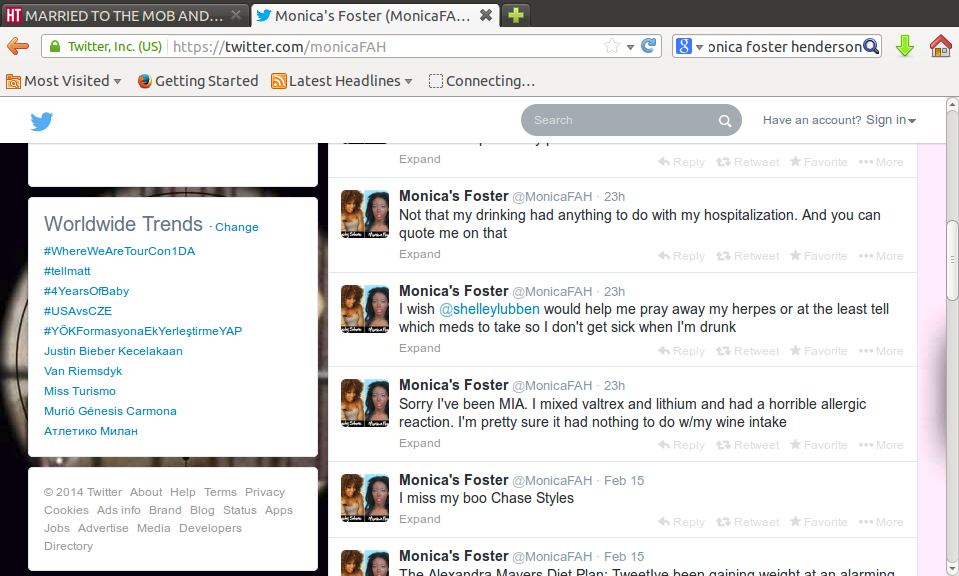Open the #WhereWeAreTourCon1DA trend
959x576 pixels.
pyautogui.click(x=119, y=251)
